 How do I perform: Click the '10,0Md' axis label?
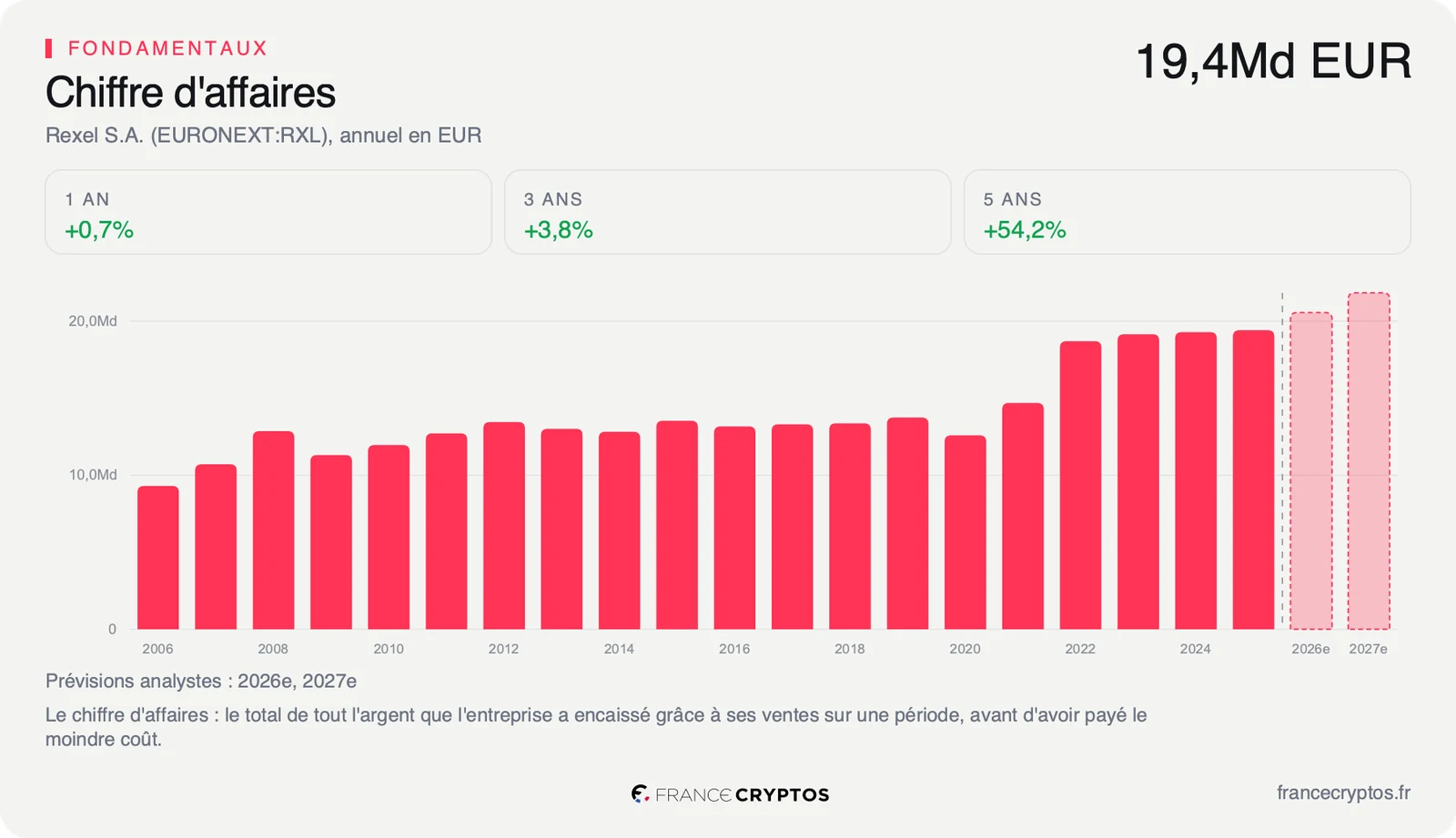click(x=93, y=475)
